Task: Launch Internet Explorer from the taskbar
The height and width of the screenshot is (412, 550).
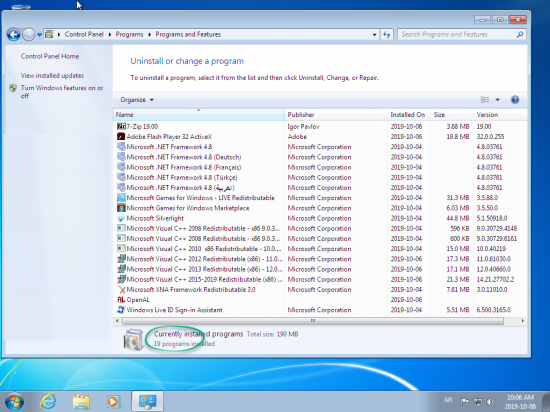Action: pos(48,401)
